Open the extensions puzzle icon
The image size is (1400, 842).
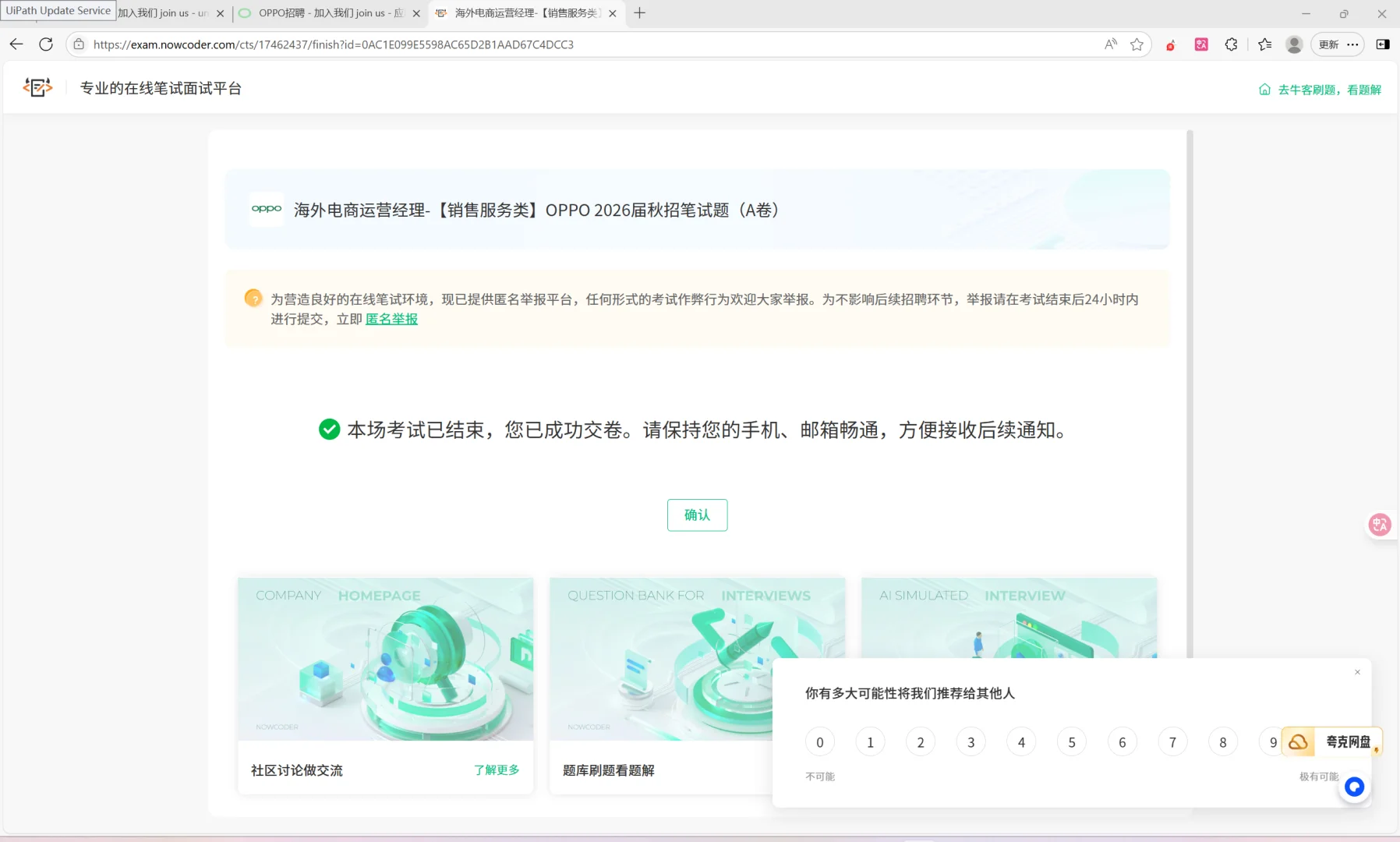point(1232,44)
